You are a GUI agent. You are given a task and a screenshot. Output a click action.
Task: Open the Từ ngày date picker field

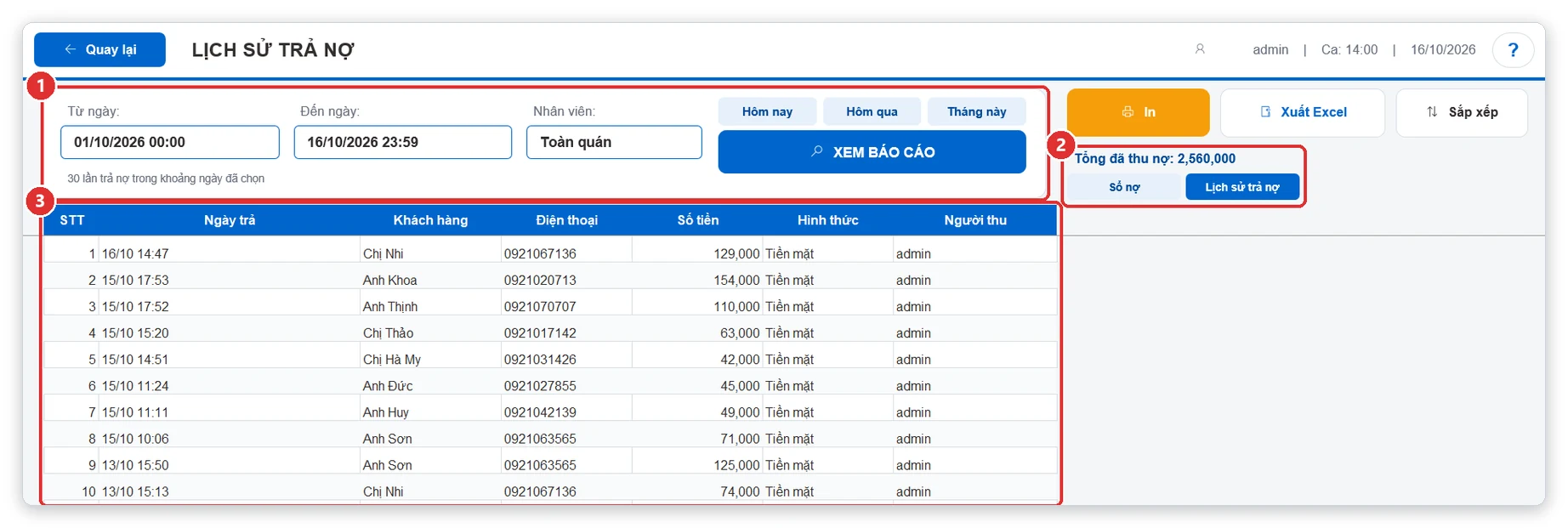point(170,142)
